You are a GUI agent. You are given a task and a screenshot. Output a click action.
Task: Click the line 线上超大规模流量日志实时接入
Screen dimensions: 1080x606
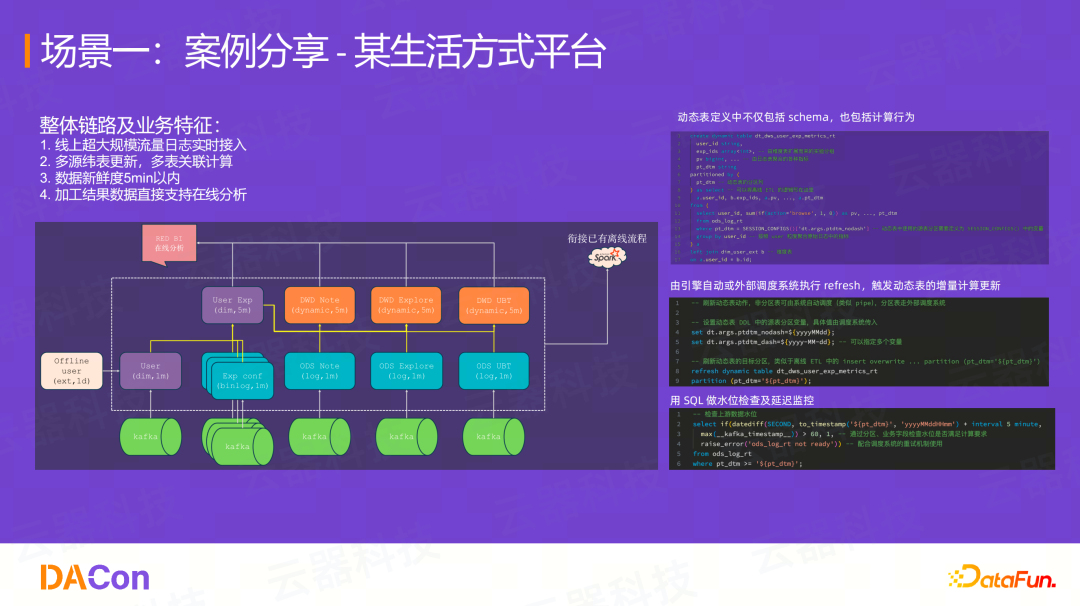143,145
